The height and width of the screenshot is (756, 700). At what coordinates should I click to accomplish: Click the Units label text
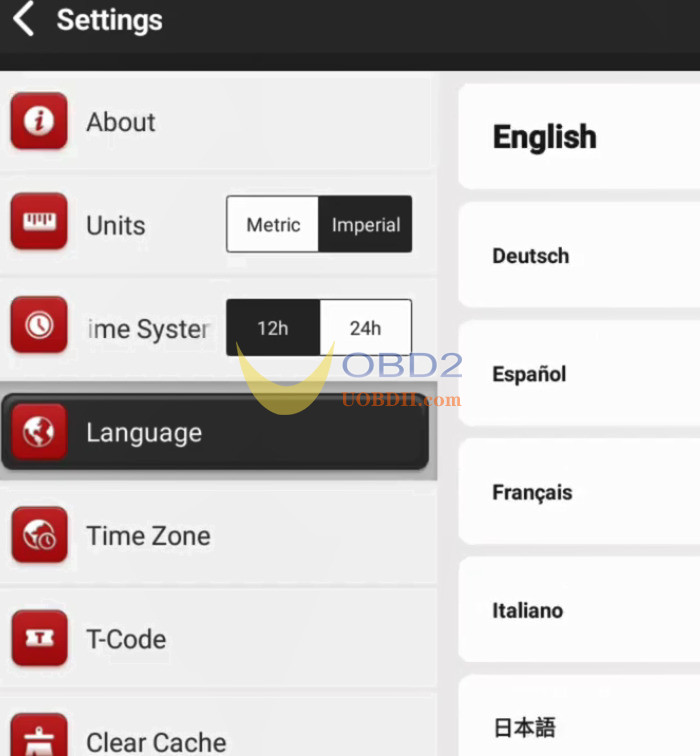click(116, 225)
